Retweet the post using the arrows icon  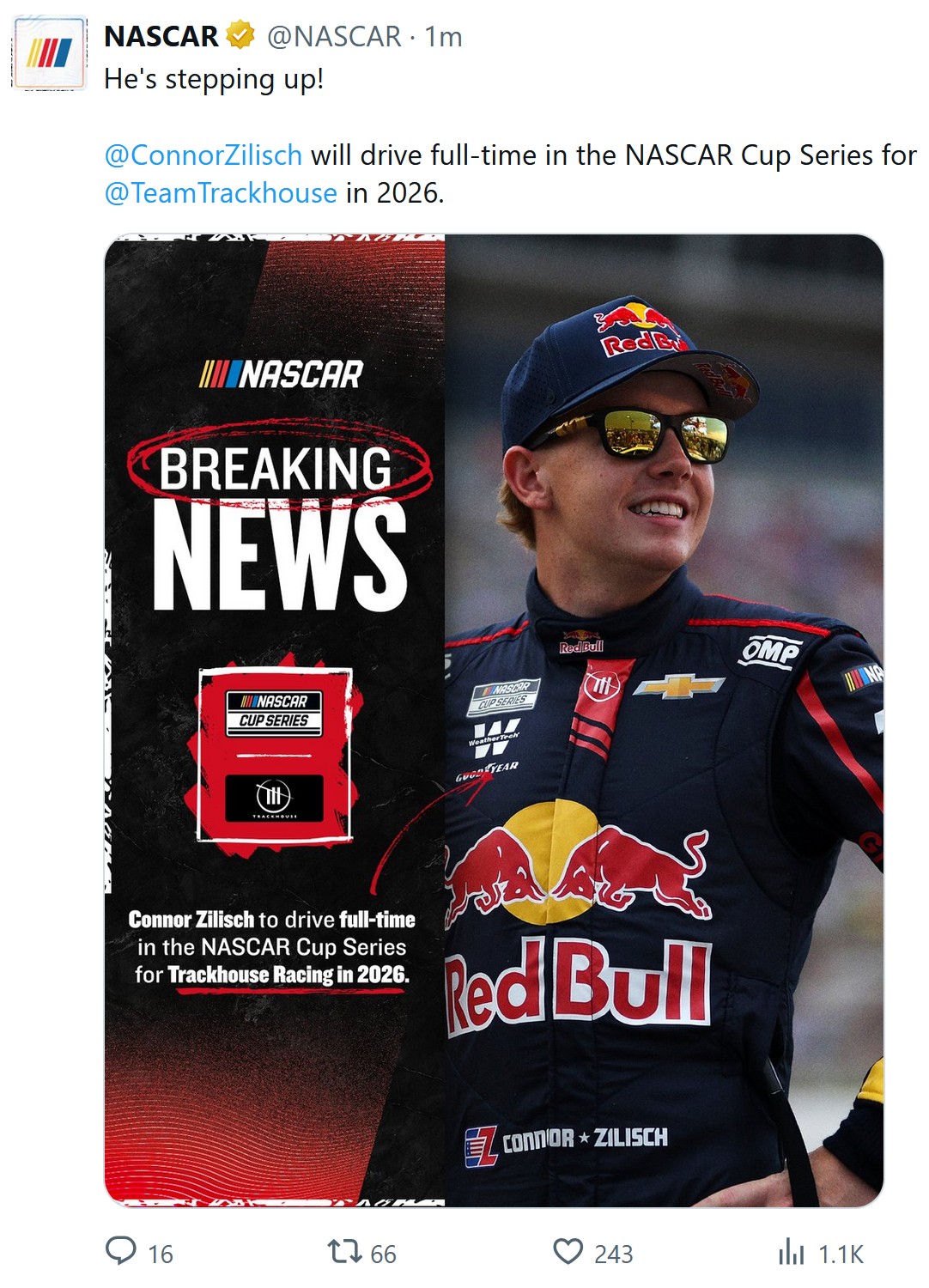[345, 1251]
